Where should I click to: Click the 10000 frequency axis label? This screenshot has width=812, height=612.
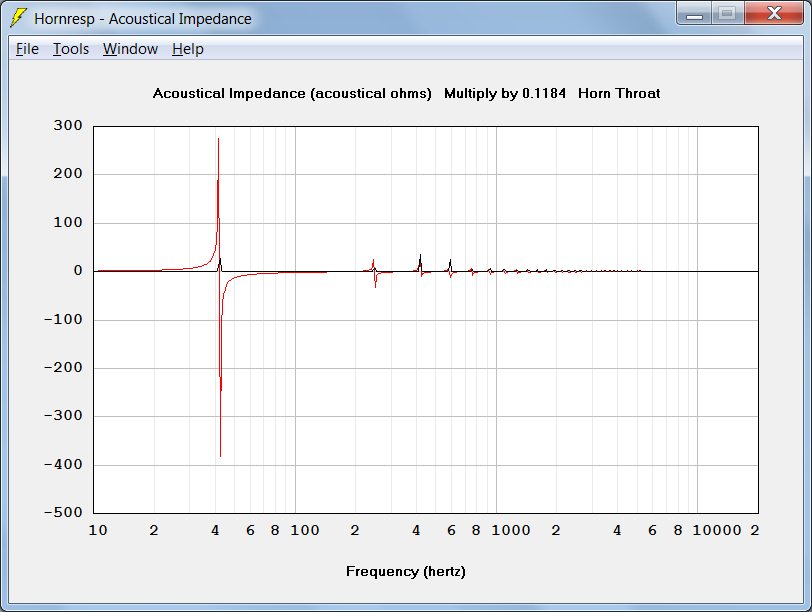tap(717, 530)
